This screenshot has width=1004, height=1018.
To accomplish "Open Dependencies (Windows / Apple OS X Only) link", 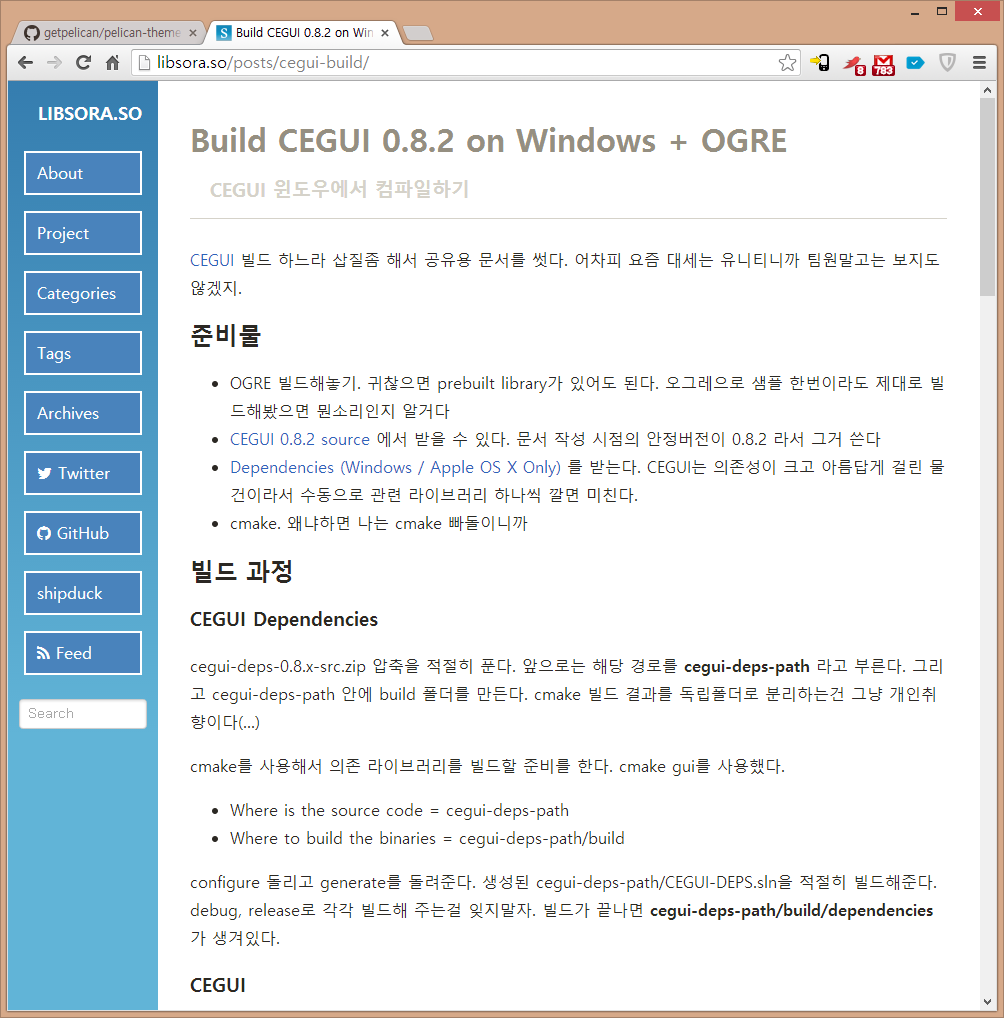I will click(395, 467).
